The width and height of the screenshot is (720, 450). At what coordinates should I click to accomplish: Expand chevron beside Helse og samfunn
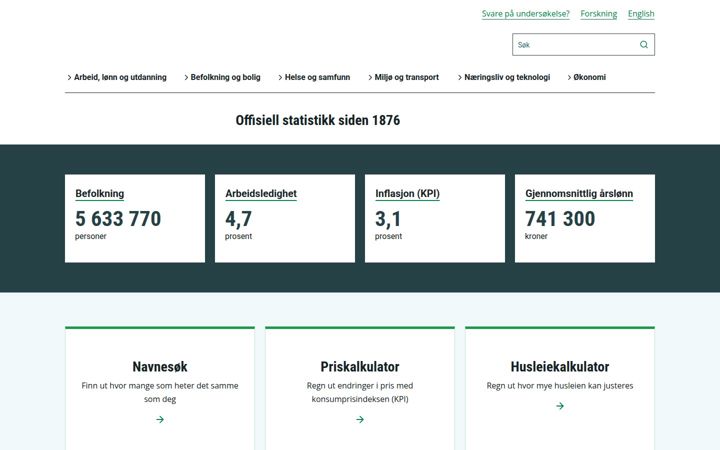pos(280,78)
